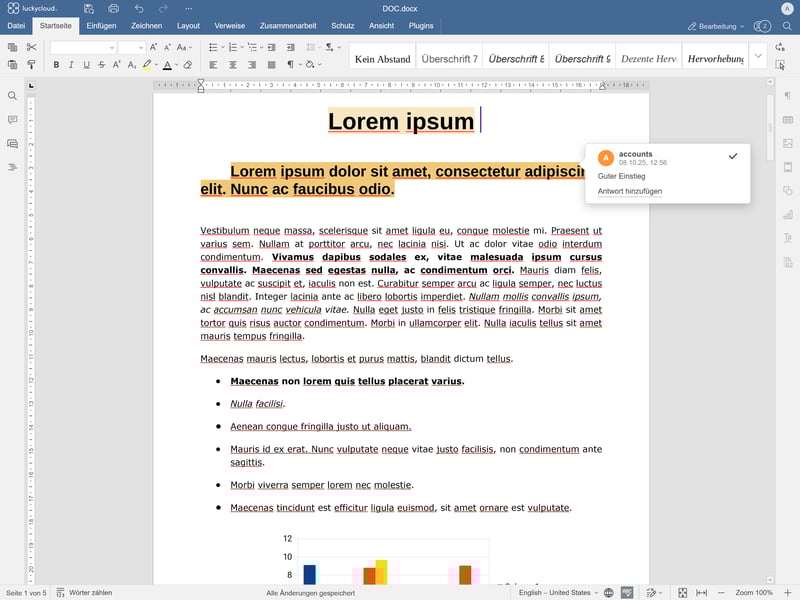Open the Zusammenarbeit tab

click(x=288, y=25)
